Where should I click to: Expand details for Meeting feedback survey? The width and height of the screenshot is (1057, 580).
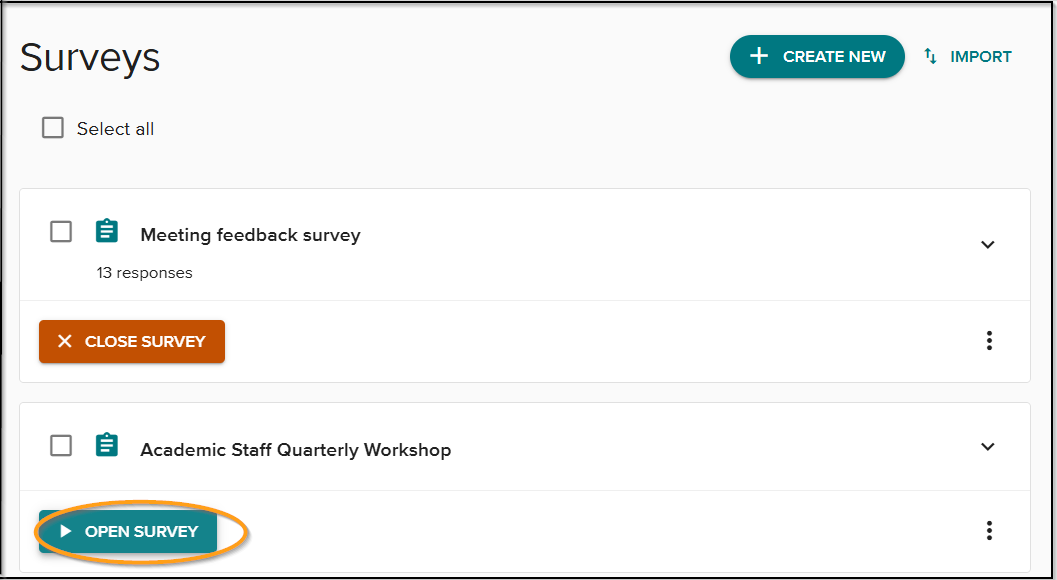[988, 244]
